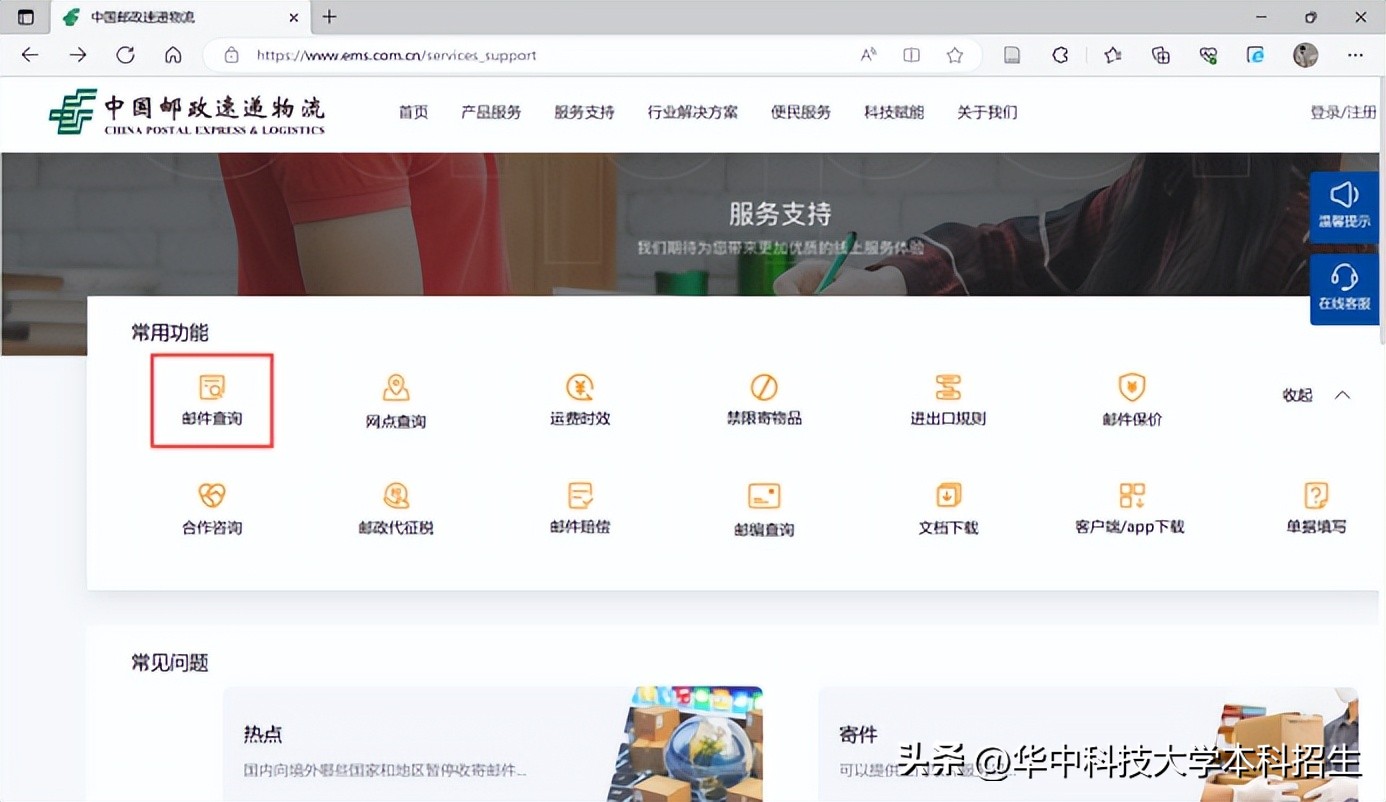Image resolution: width=1386 pixels, height=802 pixels.
Task: Select the 中国邮政速递物流 browser tab
Action: 180,18
